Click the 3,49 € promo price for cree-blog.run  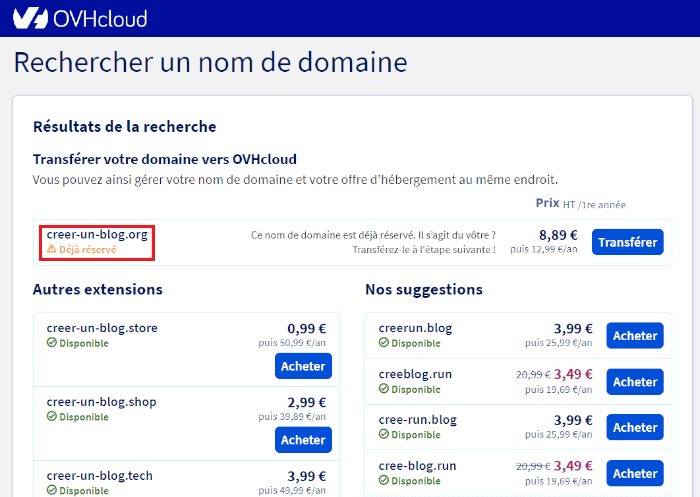click(573, 466)
